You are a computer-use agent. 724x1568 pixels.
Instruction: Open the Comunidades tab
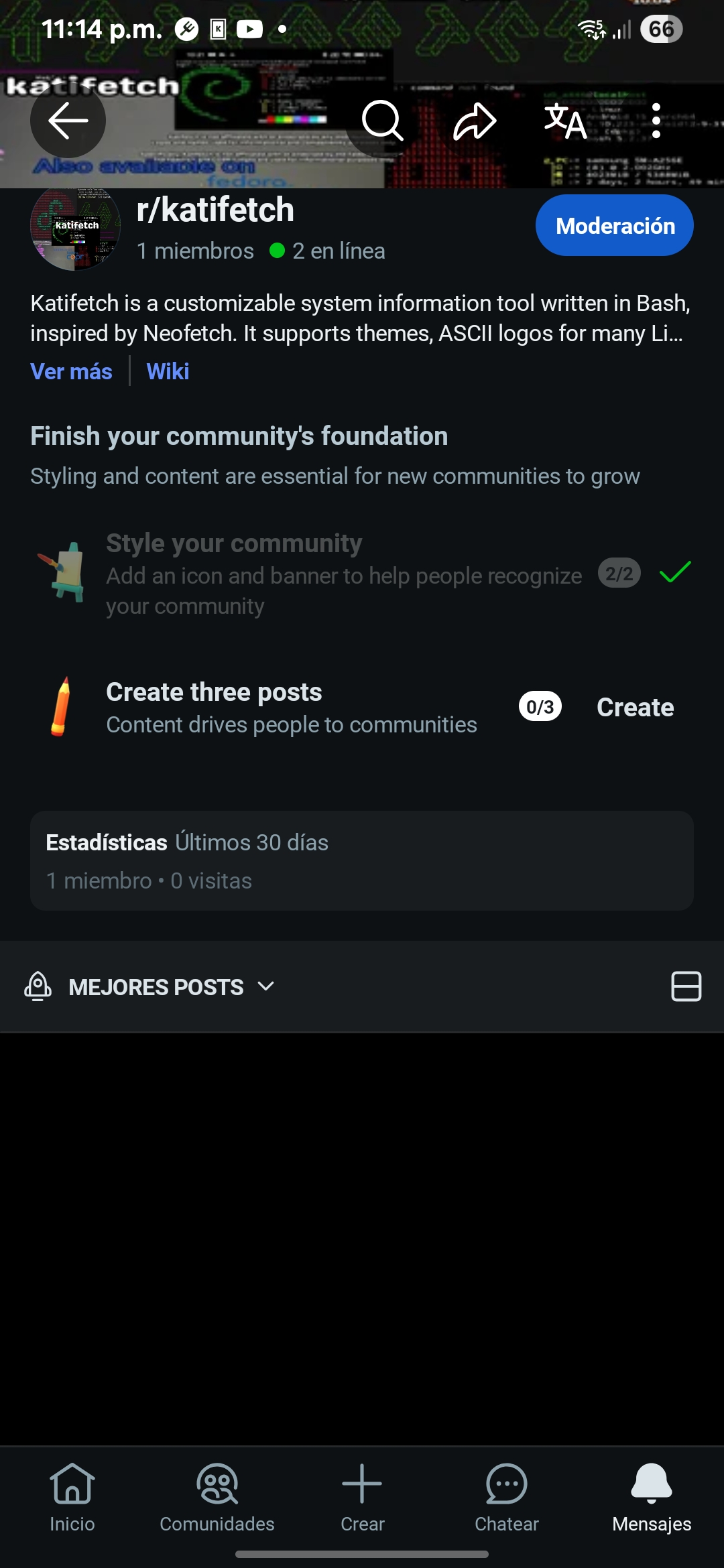[217, 1498]
